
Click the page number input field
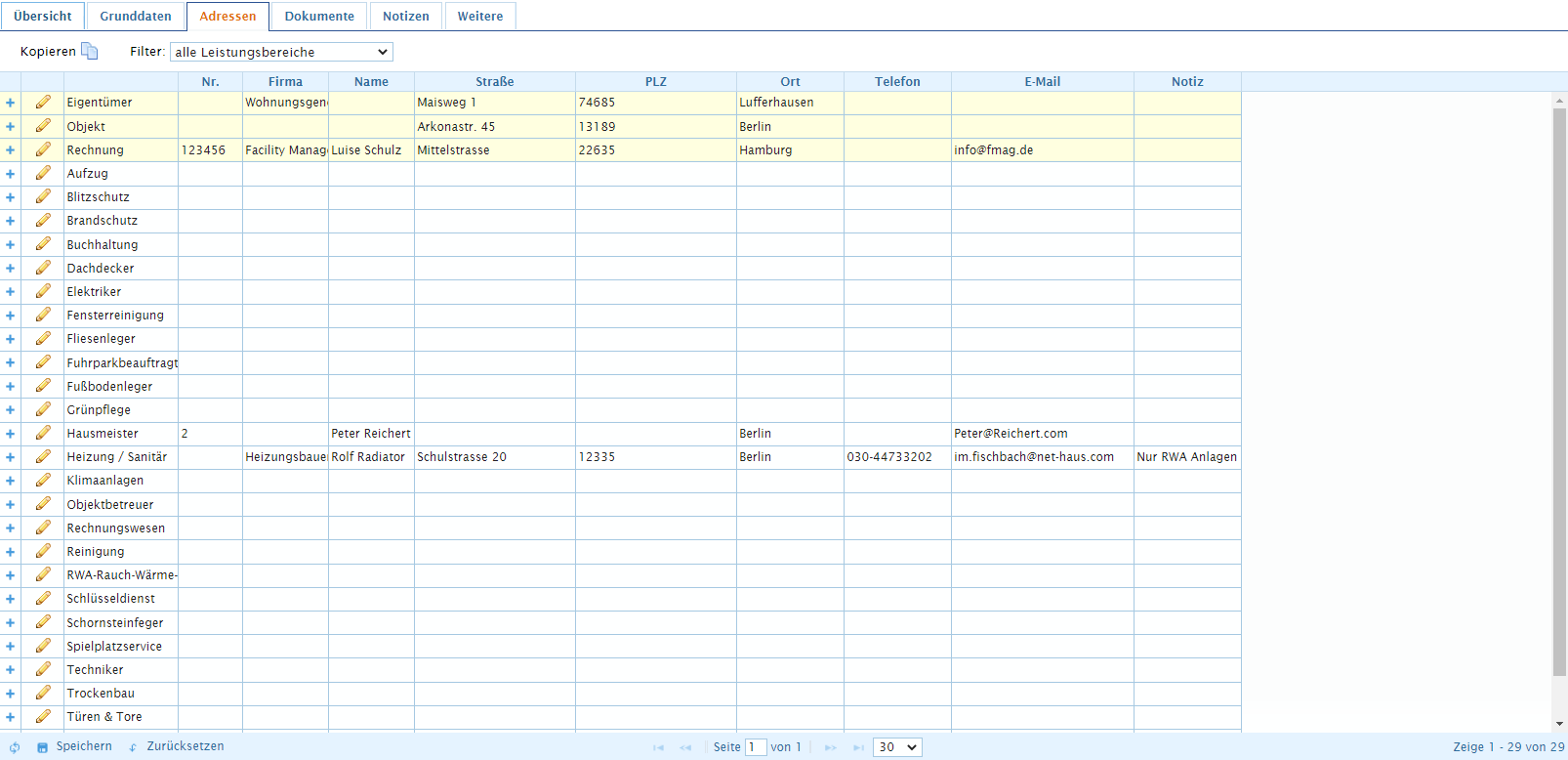coord(756,747)
